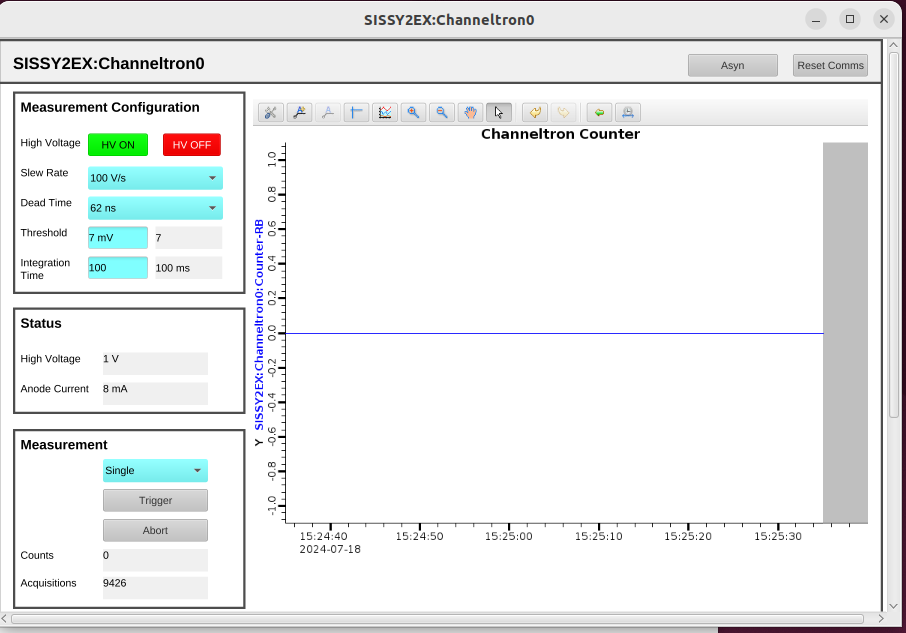Select the zoom in magnifier tool
906x633 pixels.
tap(413, 112)
